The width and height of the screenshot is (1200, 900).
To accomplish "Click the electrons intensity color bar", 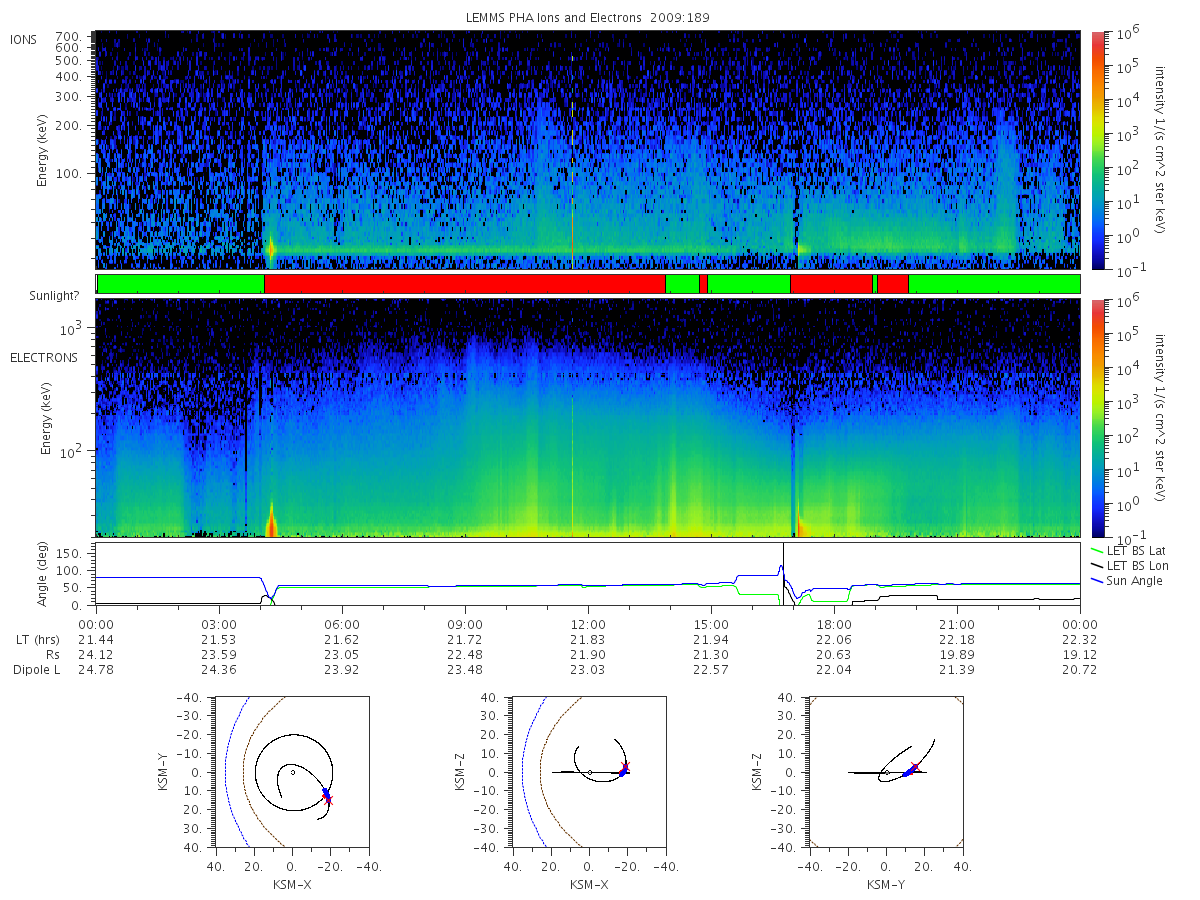I will 1098,417.
